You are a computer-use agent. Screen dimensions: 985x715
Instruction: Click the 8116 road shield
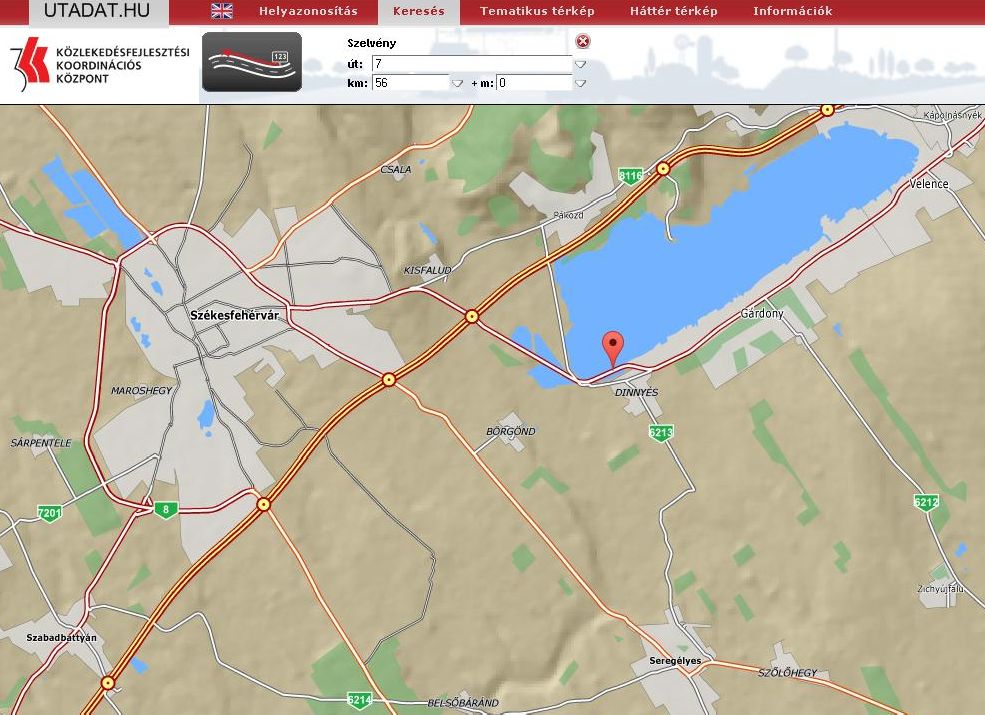click(630, 176)
